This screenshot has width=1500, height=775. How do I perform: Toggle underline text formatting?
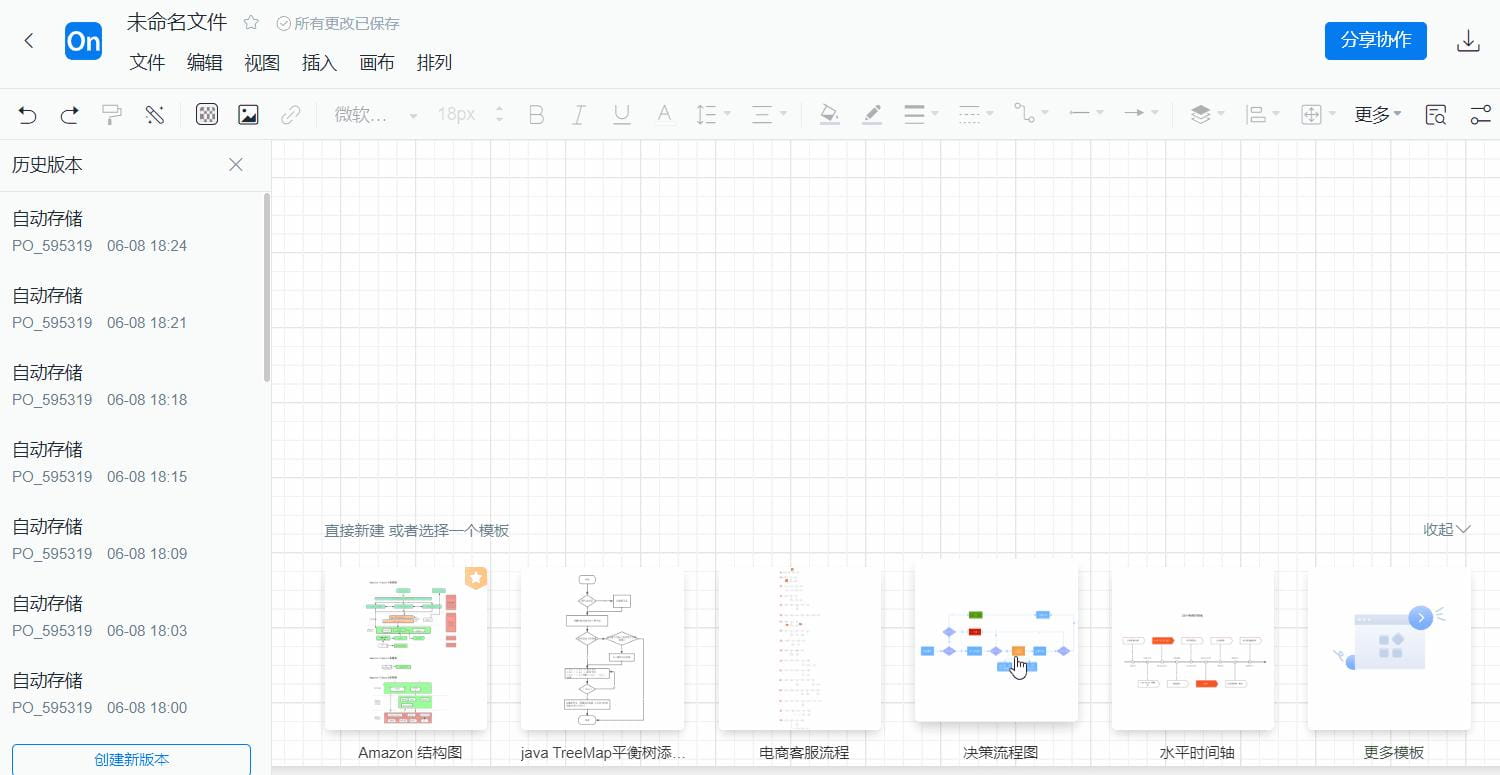(621, 114)
